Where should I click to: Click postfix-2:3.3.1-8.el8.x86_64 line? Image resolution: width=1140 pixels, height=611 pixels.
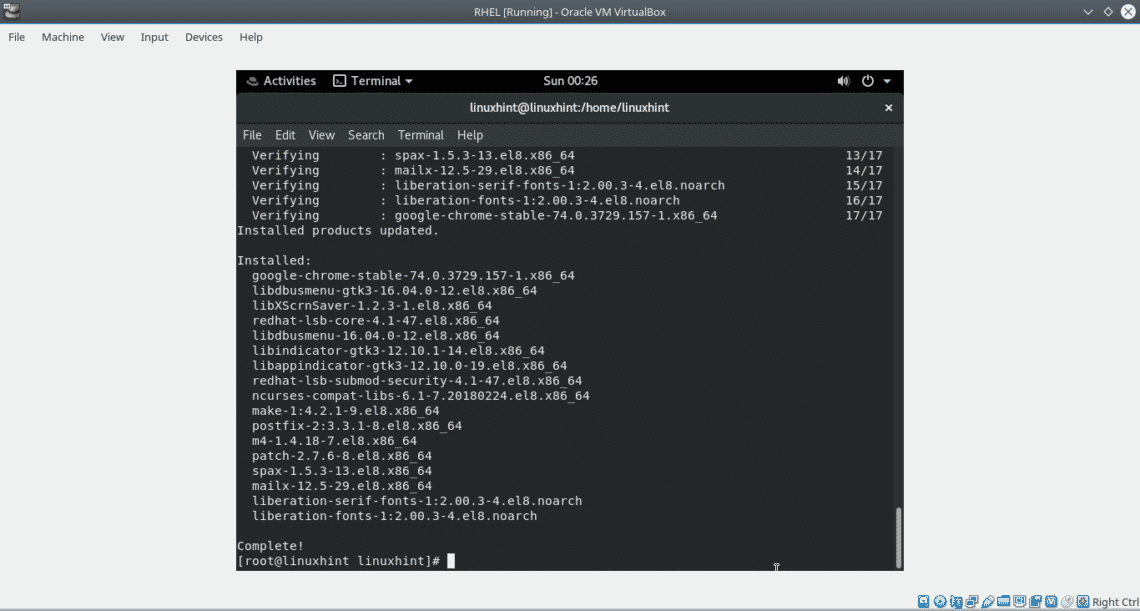357,426
